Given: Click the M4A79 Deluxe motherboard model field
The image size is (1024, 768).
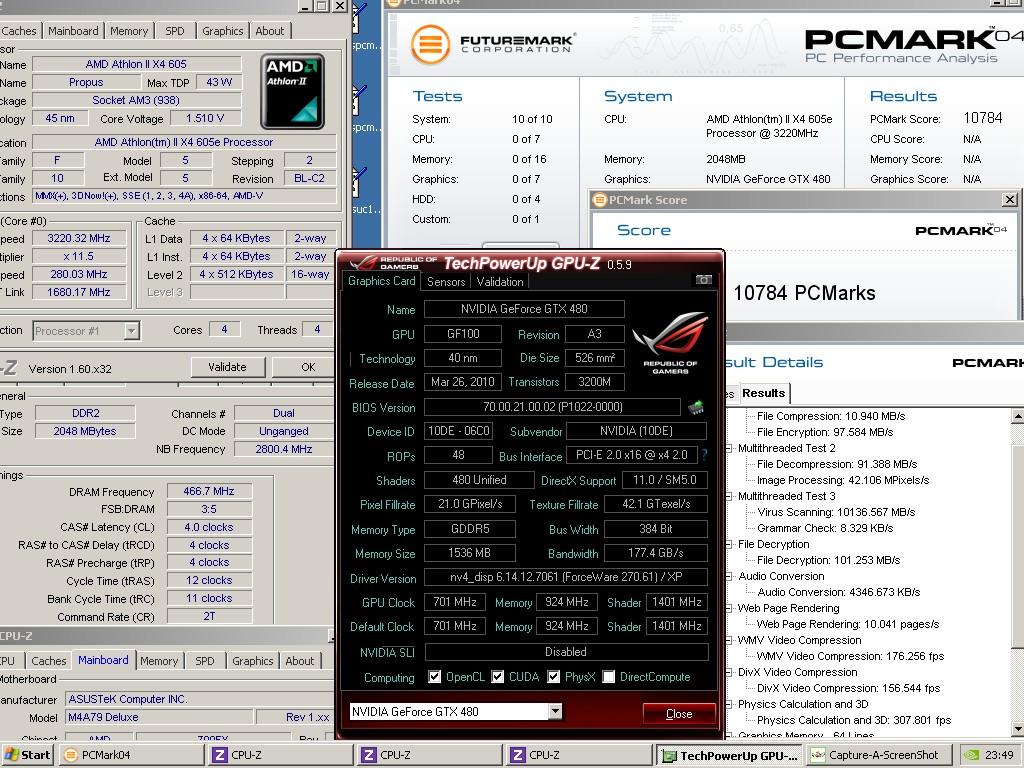Looking at the screenshot, I should 159,717.
